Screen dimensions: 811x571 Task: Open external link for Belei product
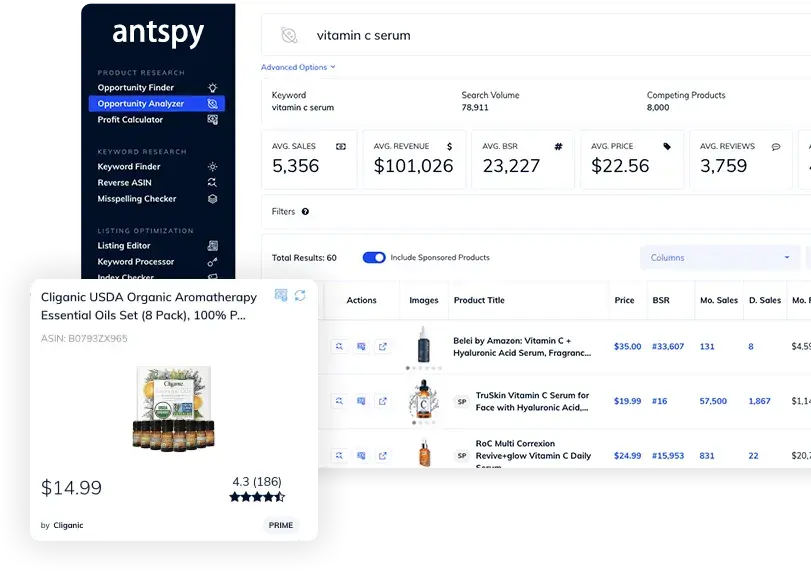coord(383,347)
